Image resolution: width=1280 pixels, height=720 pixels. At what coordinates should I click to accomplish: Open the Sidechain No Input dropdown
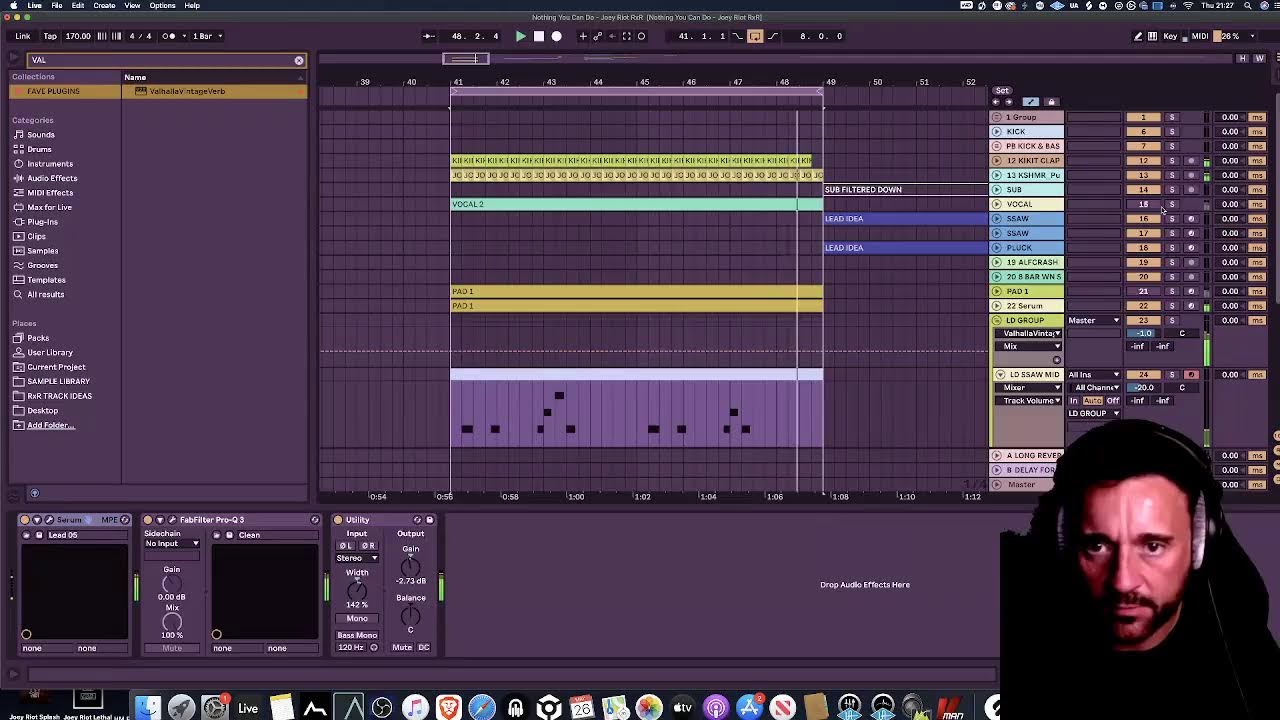click(172, 544)
